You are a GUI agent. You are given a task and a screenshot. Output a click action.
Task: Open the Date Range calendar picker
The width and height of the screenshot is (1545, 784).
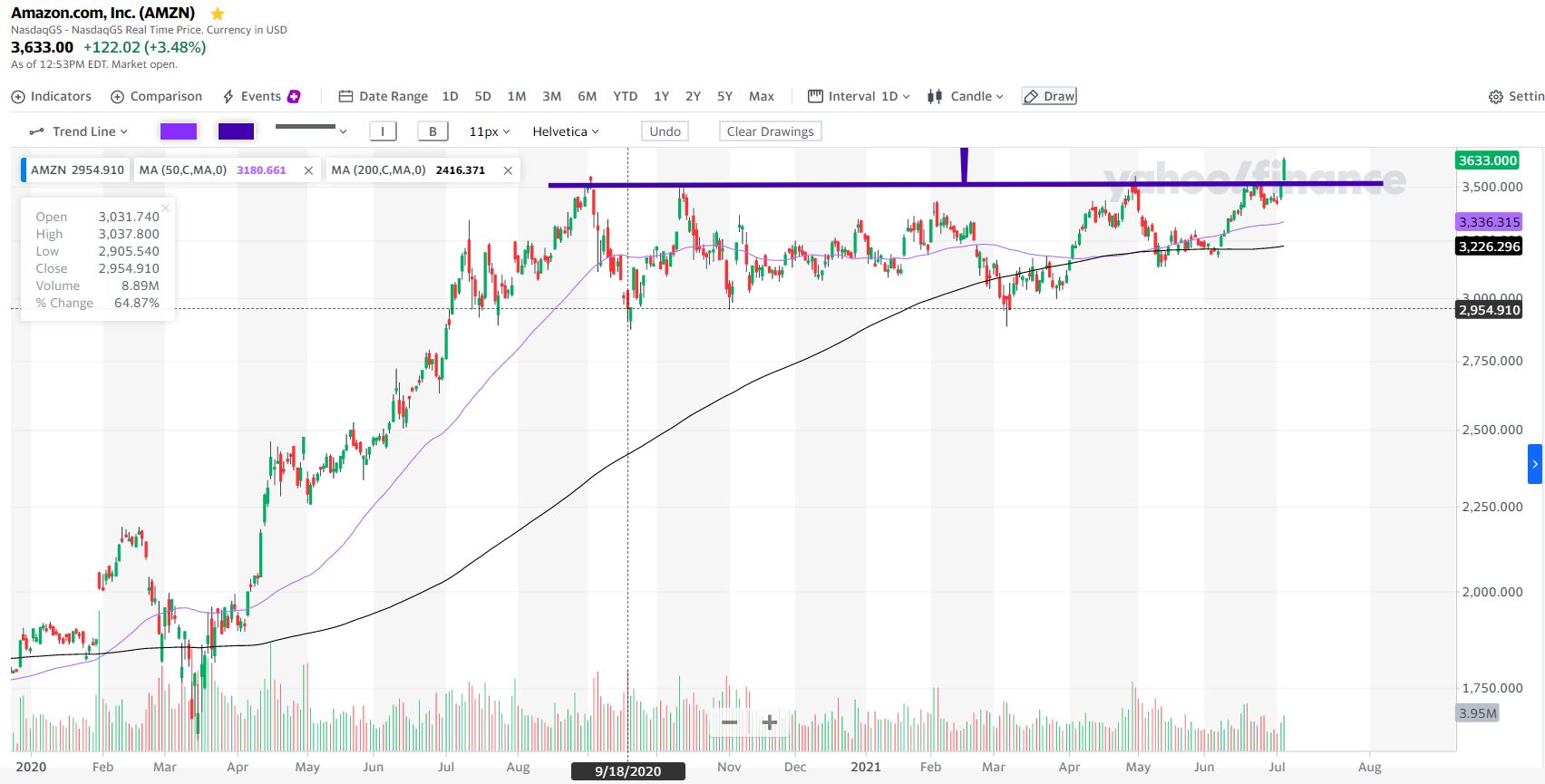[x=383, y=96]
